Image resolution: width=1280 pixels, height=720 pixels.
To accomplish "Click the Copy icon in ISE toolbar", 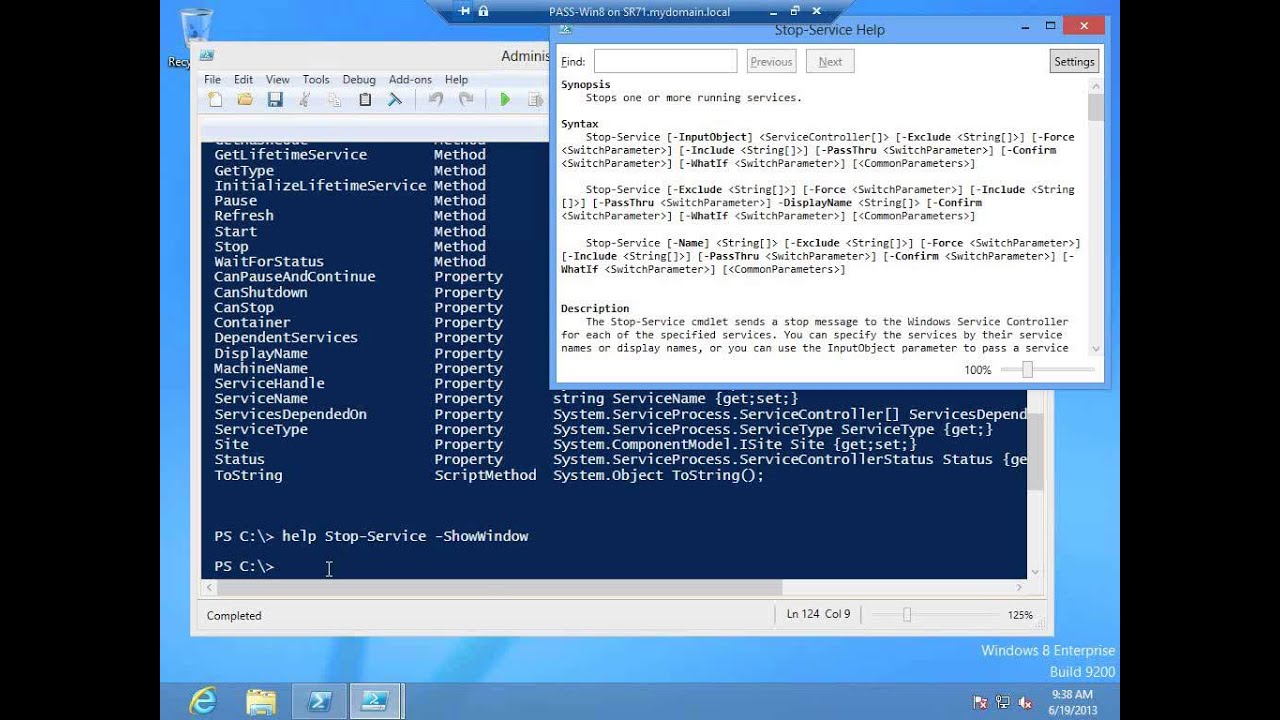I will 335,99.
